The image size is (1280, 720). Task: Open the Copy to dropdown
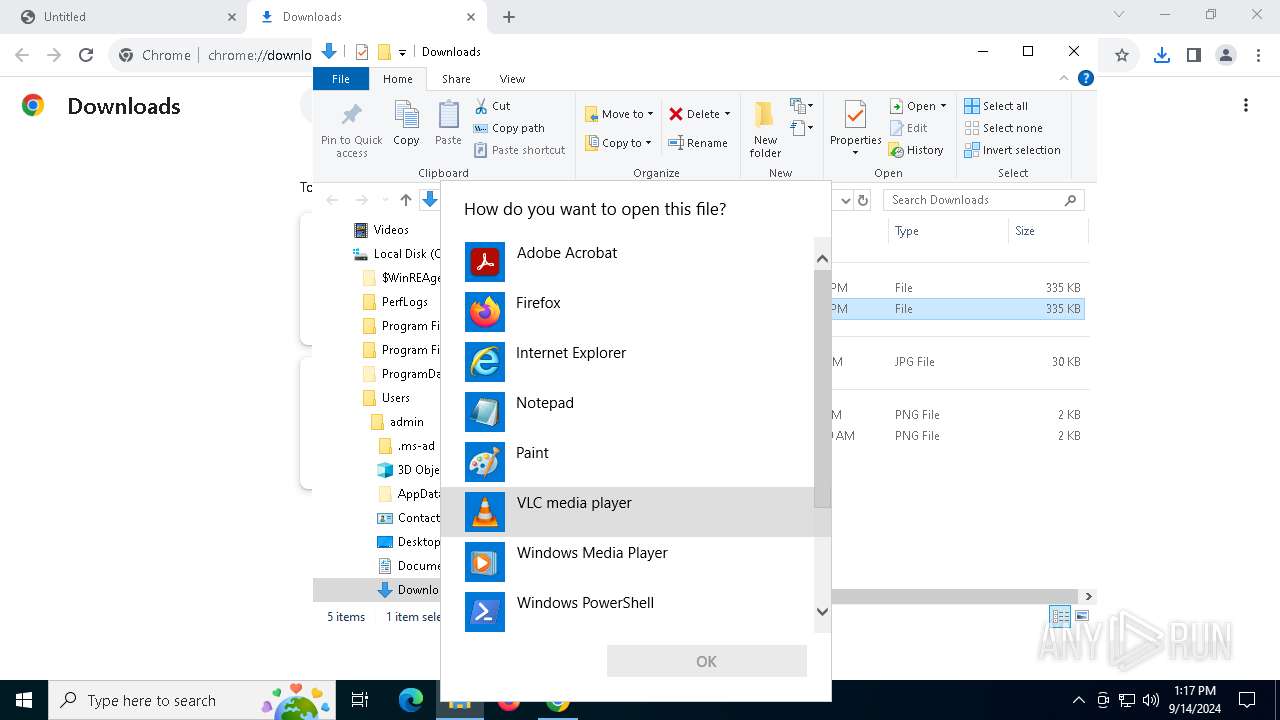tap(618, 143)
